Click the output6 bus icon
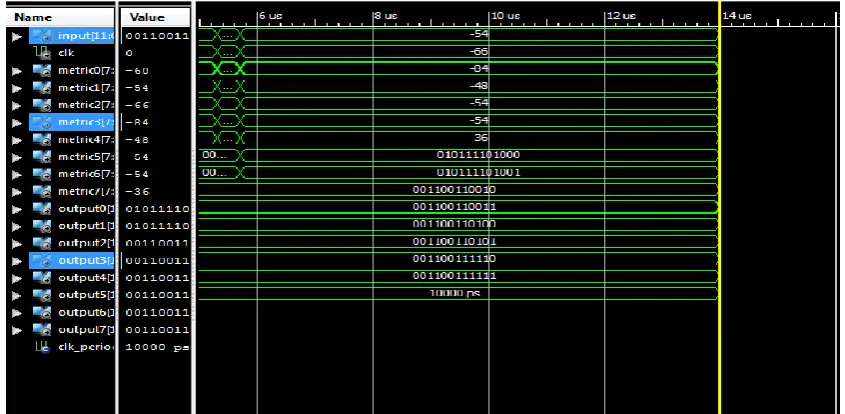Viewport: 845px width, 414px height. click(41, 313)
